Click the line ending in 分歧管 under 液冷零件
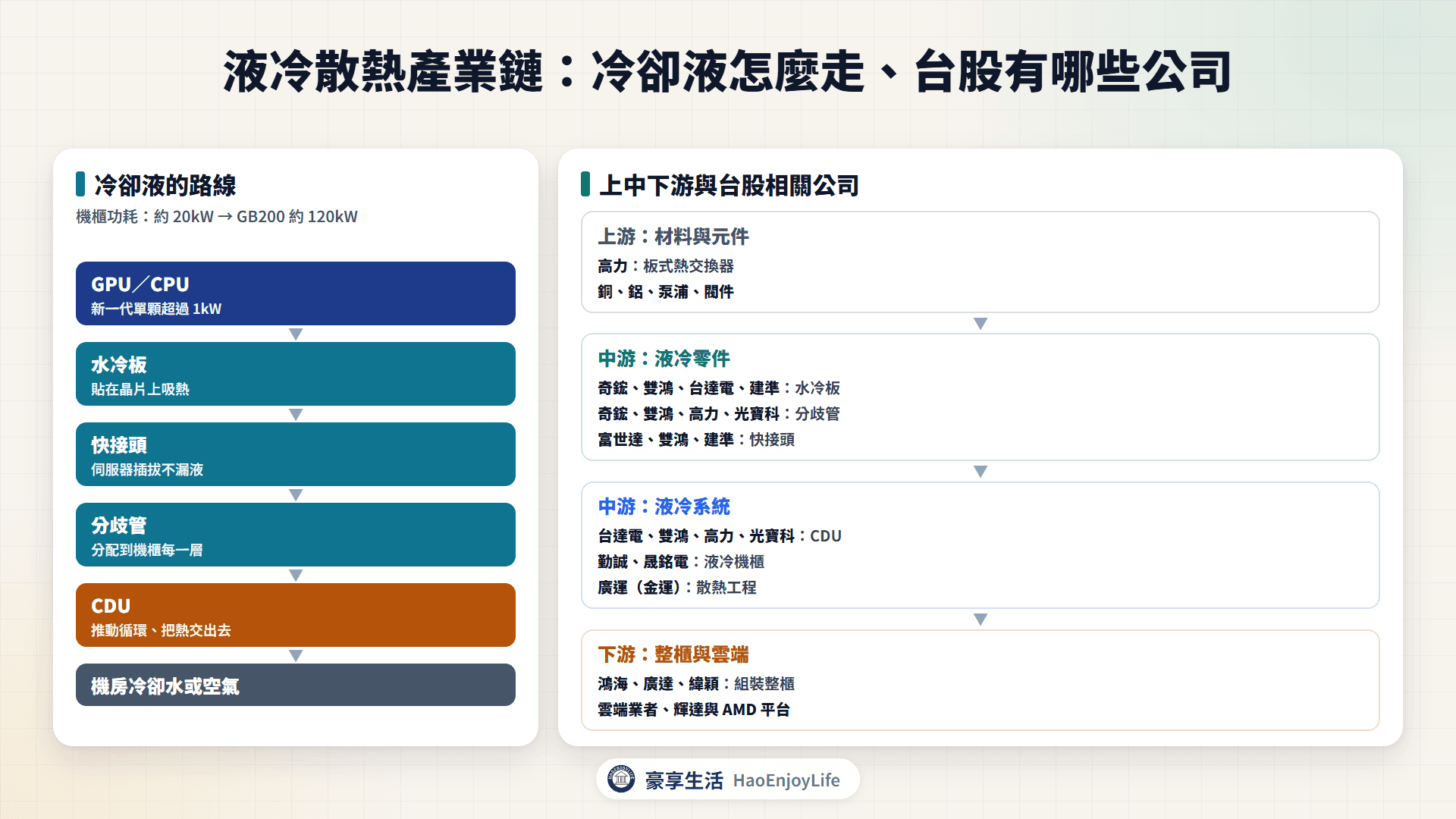The width and height of the screenshot is (1456, 819). point(719,414)
